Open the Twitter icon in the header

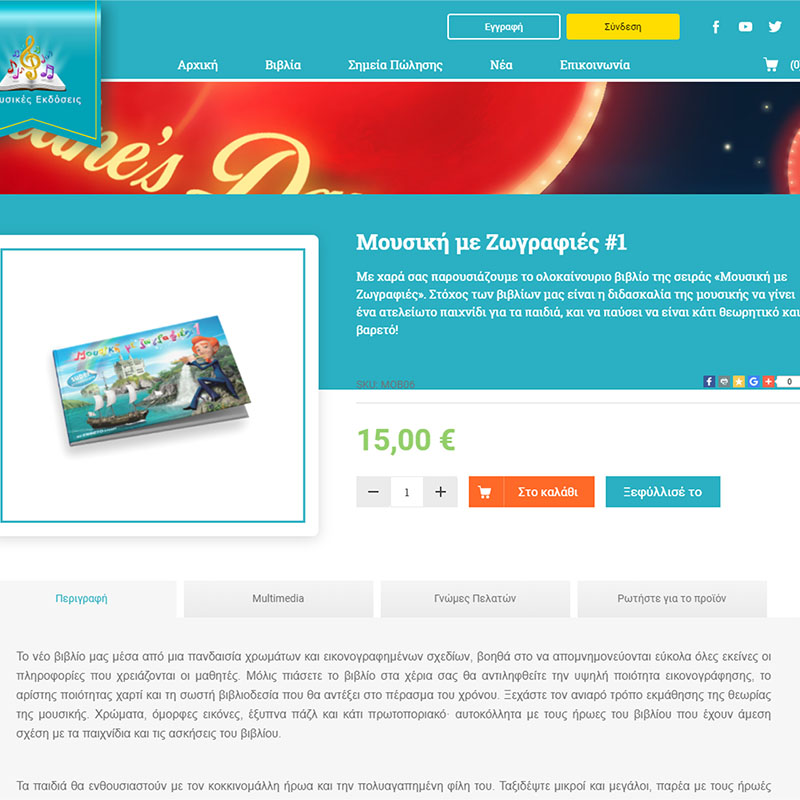(x=775, y=27)
